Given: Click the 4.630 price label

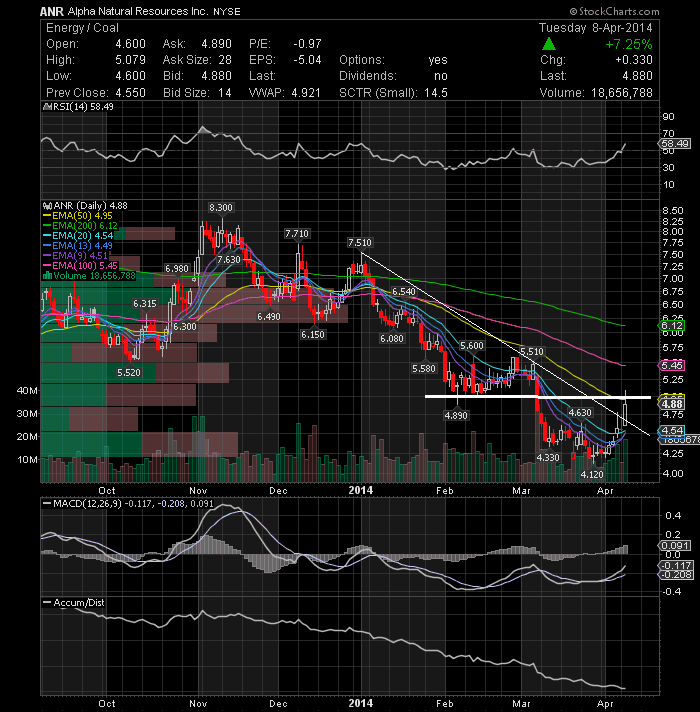Looking at the screenshot, I should [580, 412].
